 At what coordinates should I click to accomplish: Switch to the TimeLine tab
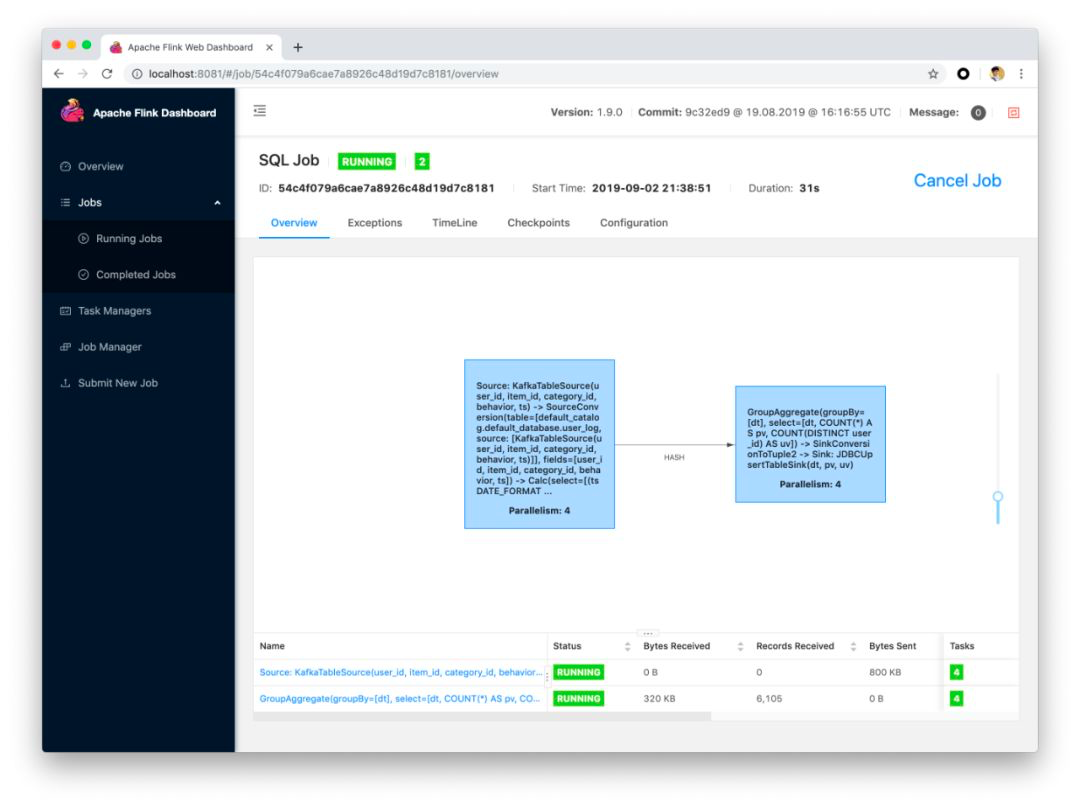[x=455, y=222]
